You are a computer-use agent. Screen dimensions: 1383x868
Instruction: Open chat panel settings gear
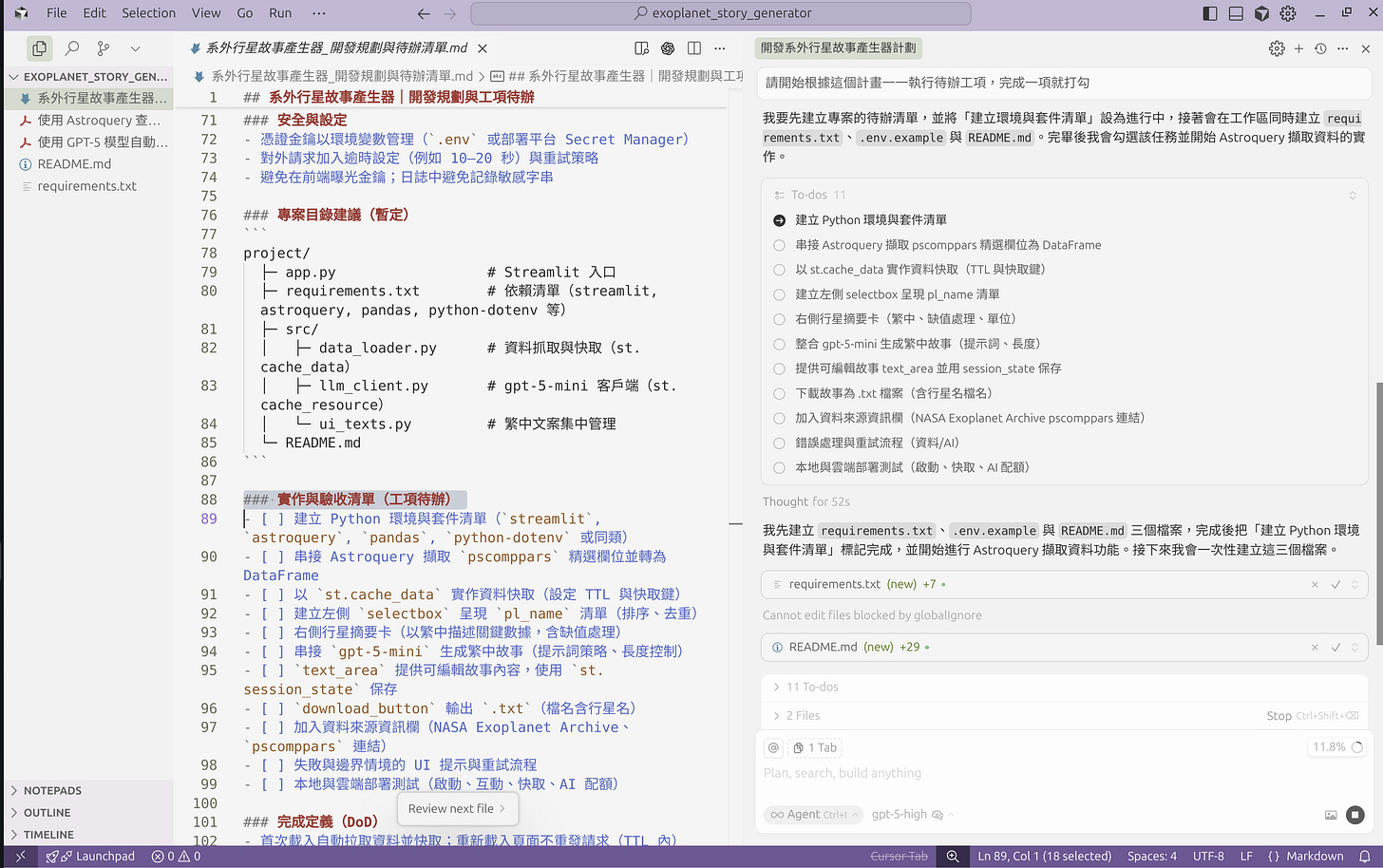tap(1277, 48)
